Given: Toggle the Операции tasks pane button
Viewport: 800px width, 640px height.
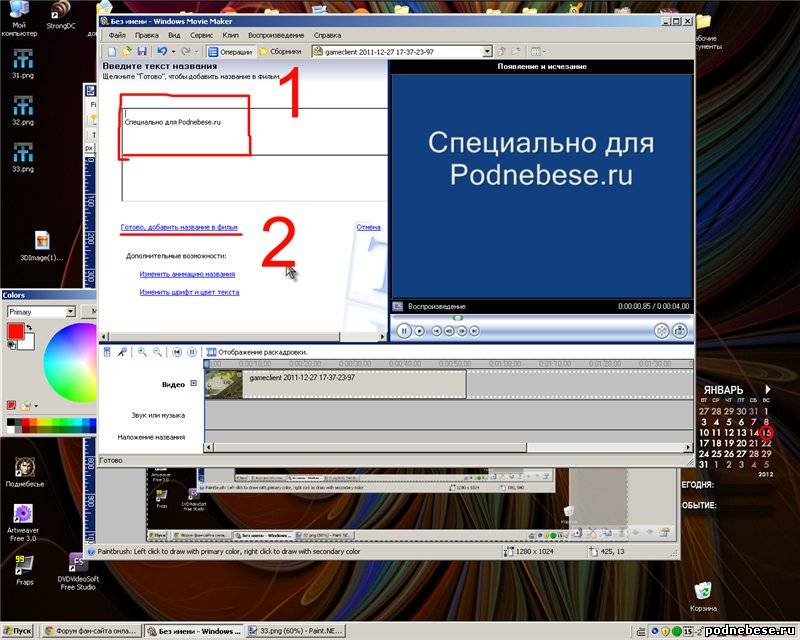Looking at the screenshot, I should [x=230, y=52].
